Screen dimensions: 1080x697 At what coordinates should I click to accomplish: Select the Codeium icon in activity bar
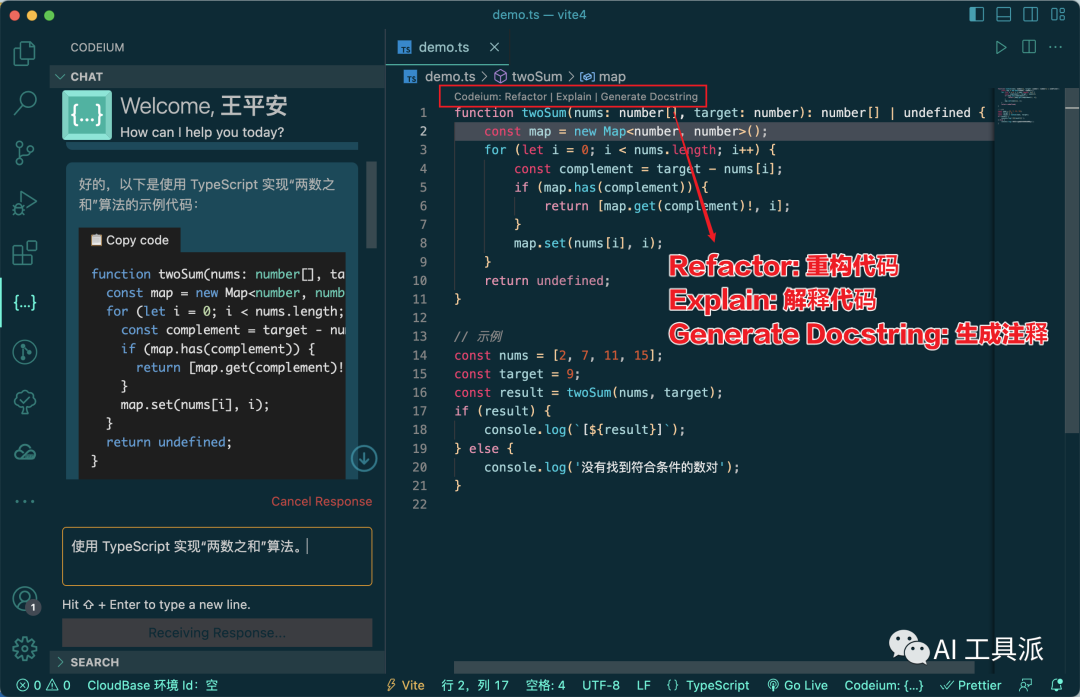tap(25, 302)
